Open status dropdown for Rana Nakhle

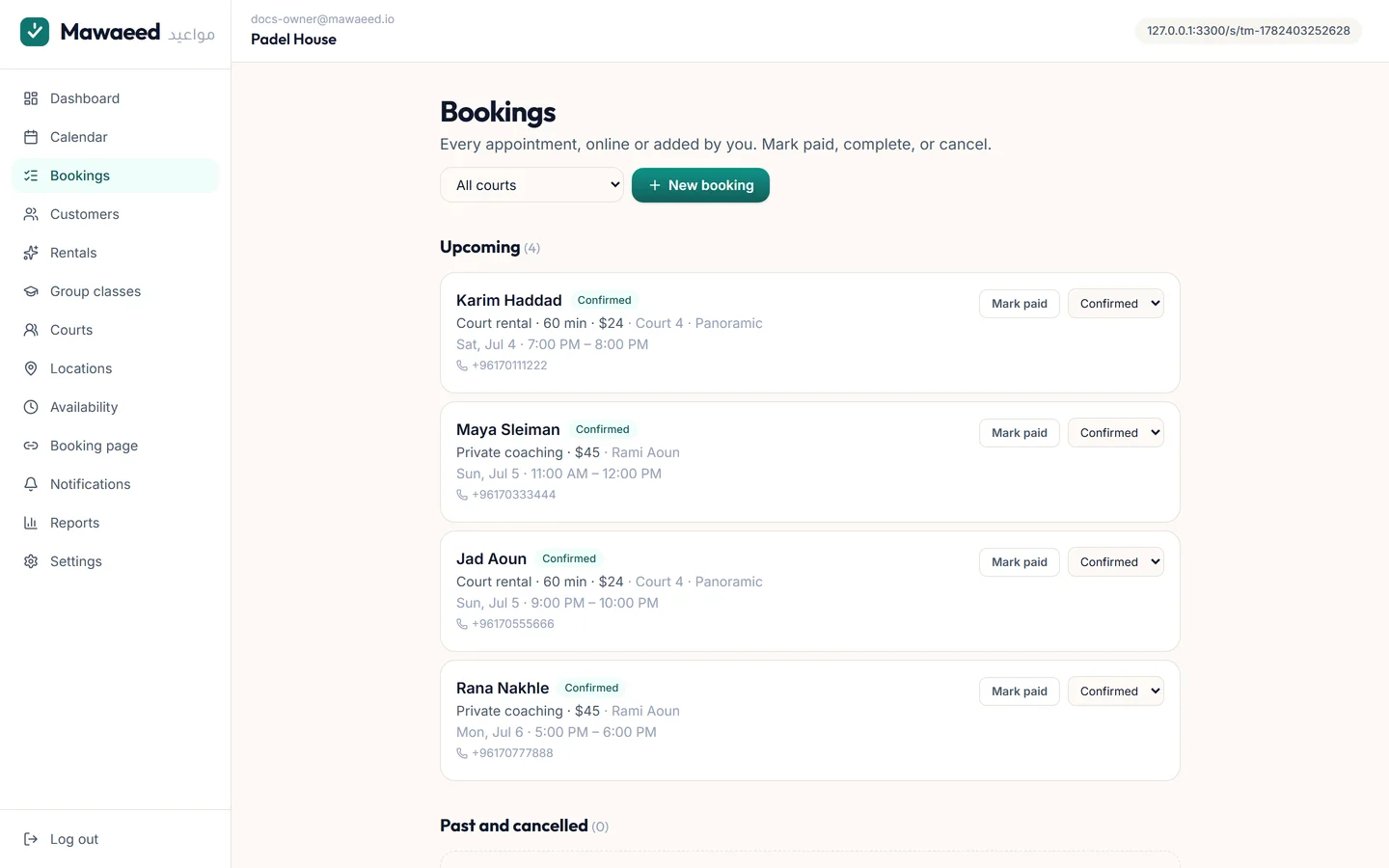pos(1116,692)
